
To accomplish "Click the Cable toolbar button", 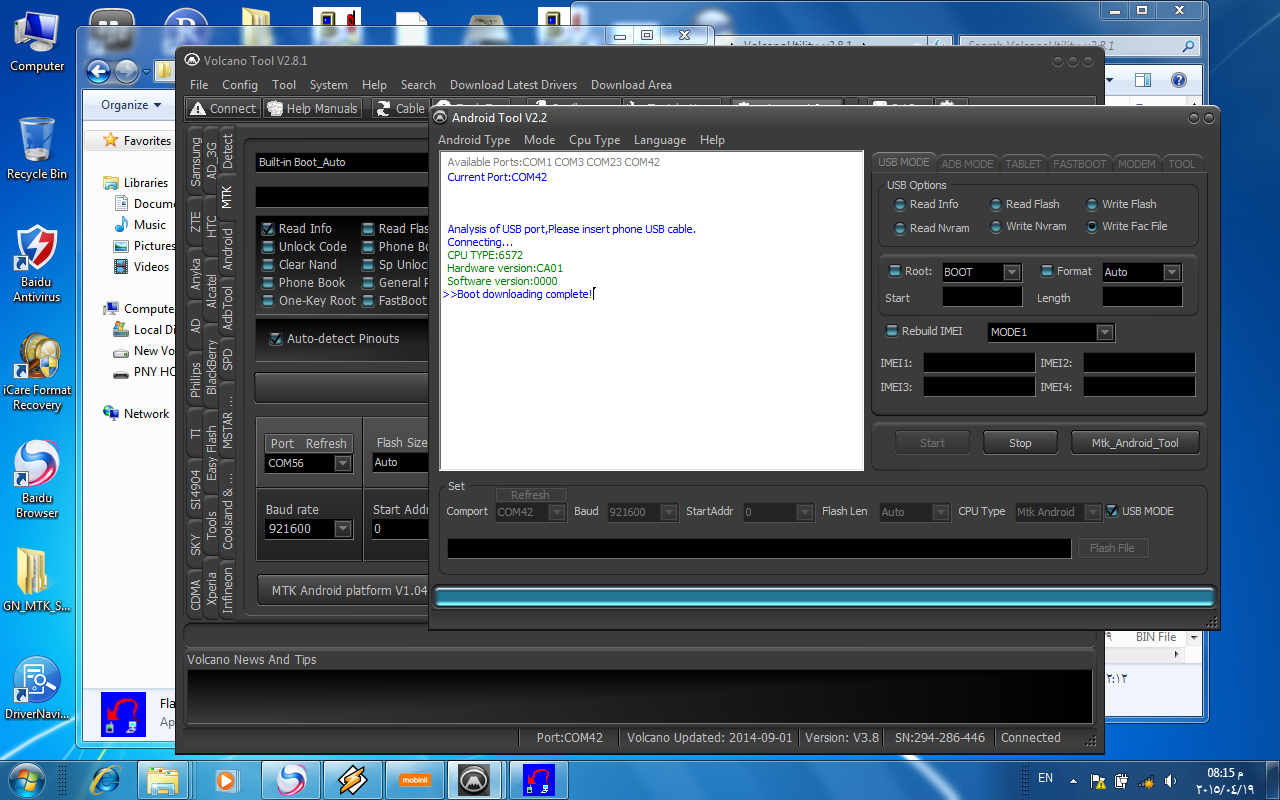I will (400, 108).
